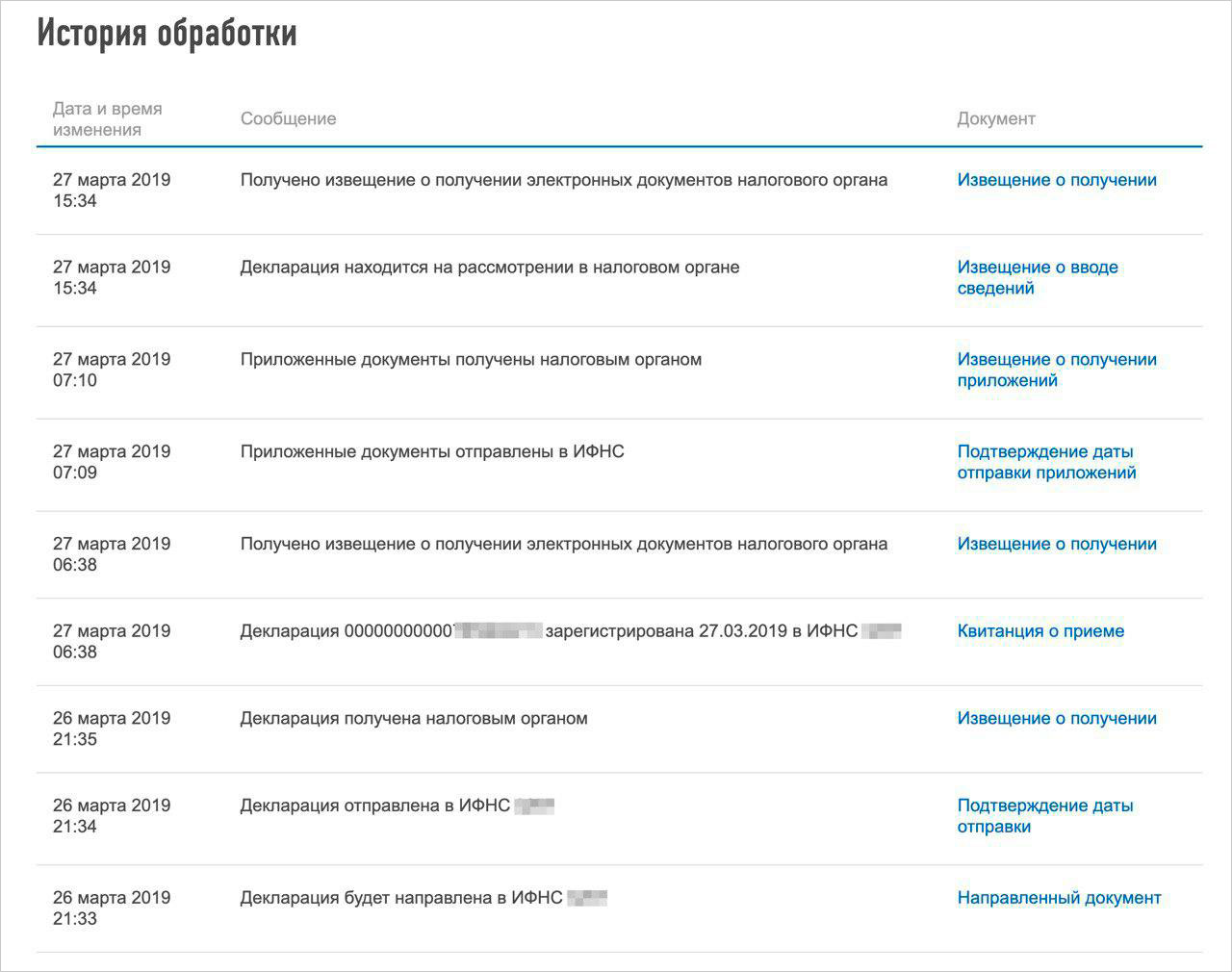Open 'Подтверждение даты отправки приложений' document link
1232x972 pixels.
(x=1045, y=462)
